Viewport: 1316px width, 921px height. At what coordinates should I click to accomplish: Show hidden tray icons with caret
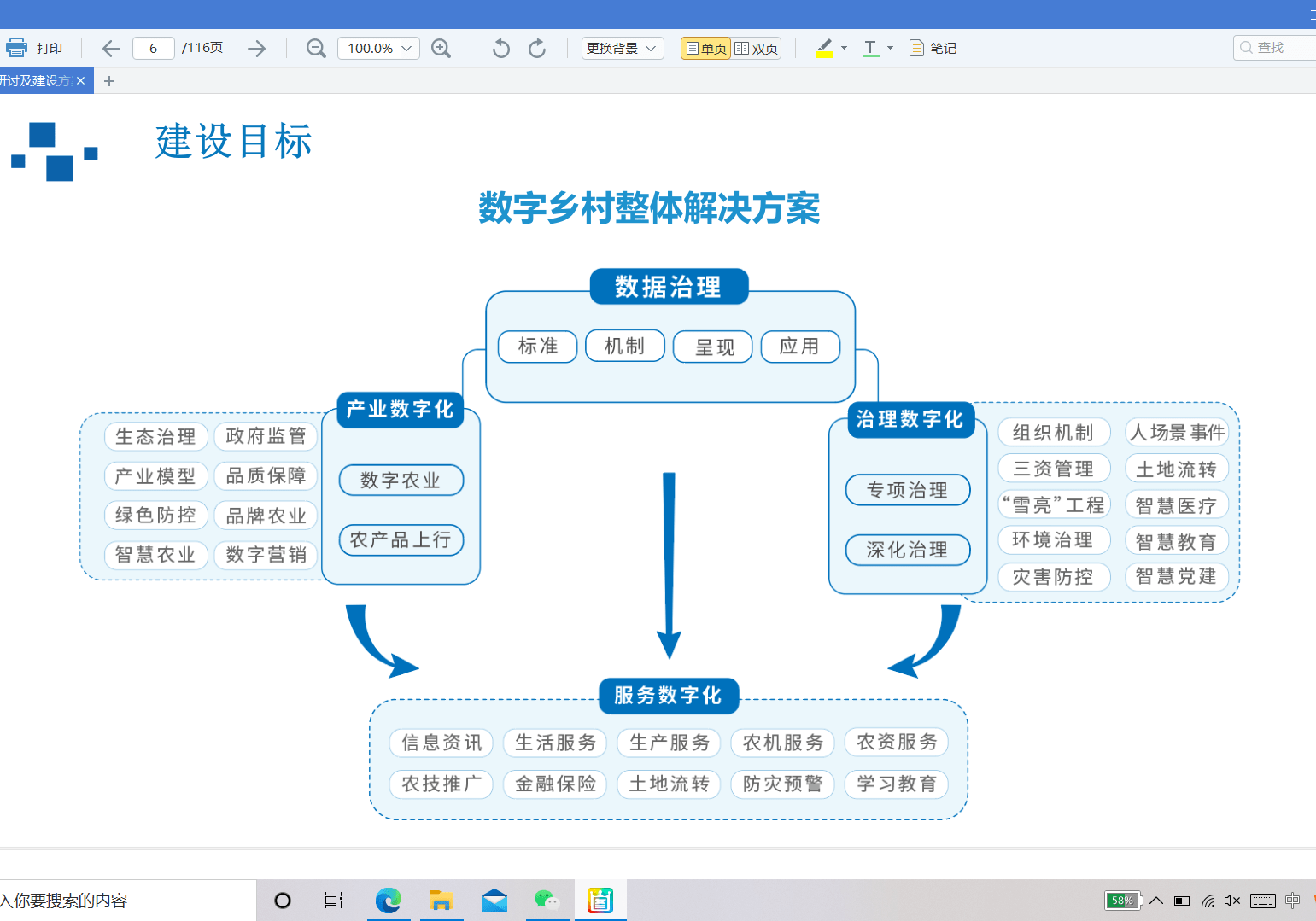pyautogui.click(x=1156, y=901)
